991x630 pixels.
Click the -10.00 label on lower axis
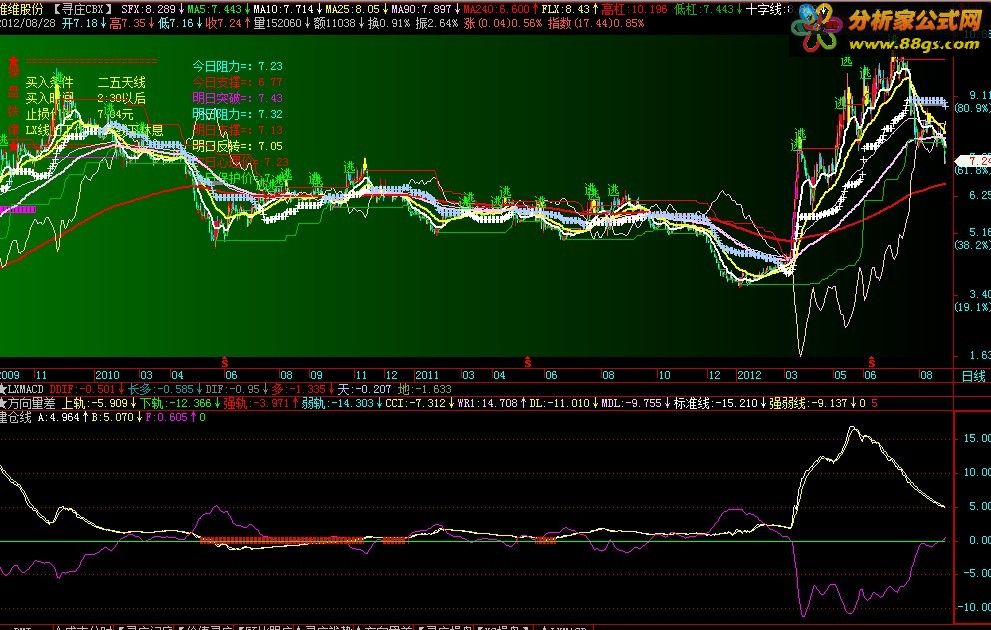[x=974, y=607]
